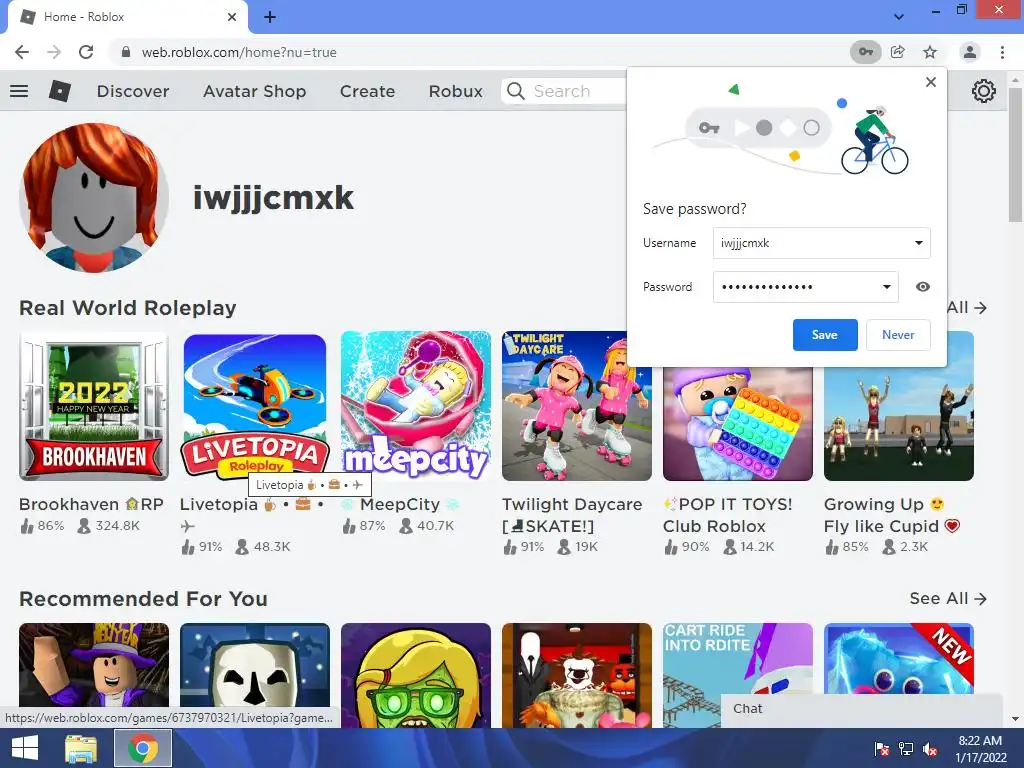Click See All for Recommended For You
Screen dimensions: 1024x768
948,598
